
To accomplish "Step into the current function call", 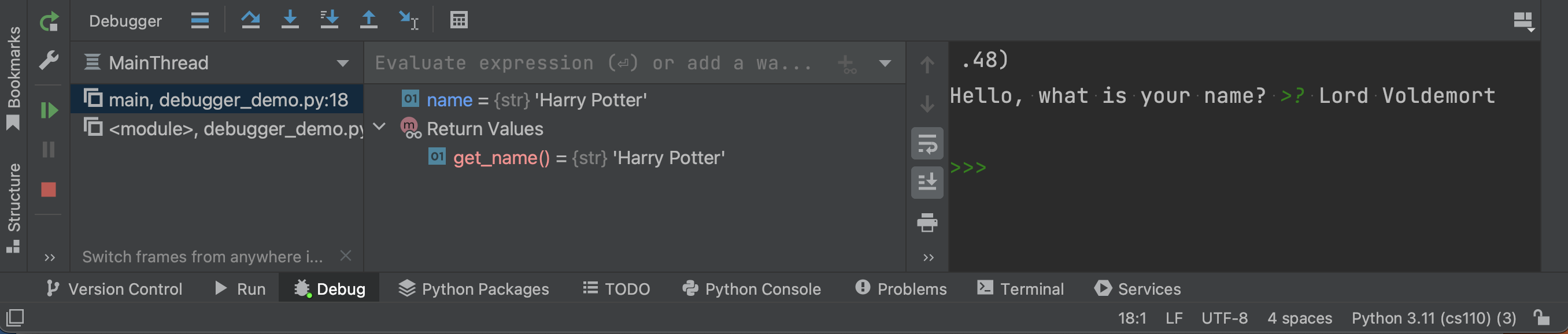I will (290, 20).
